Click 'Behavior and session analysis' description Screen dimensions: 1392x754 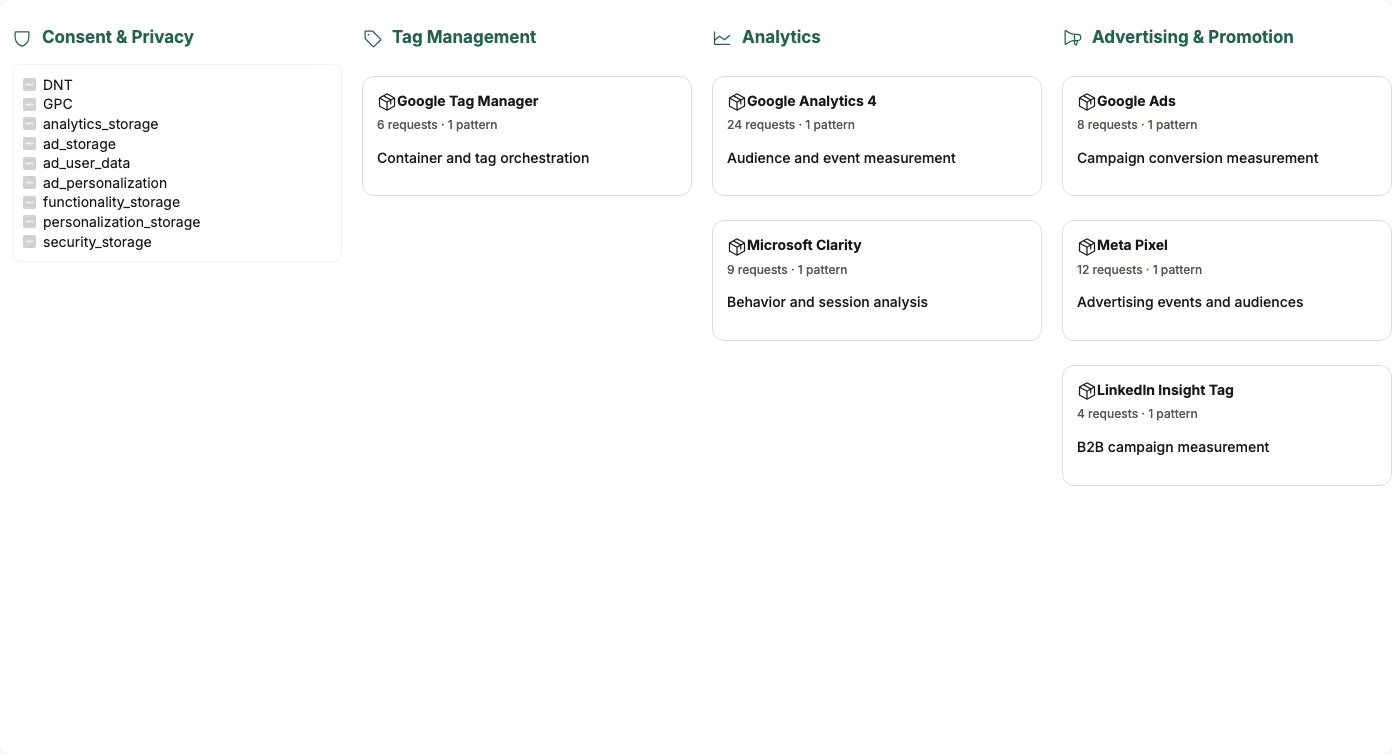click(827, 302)
